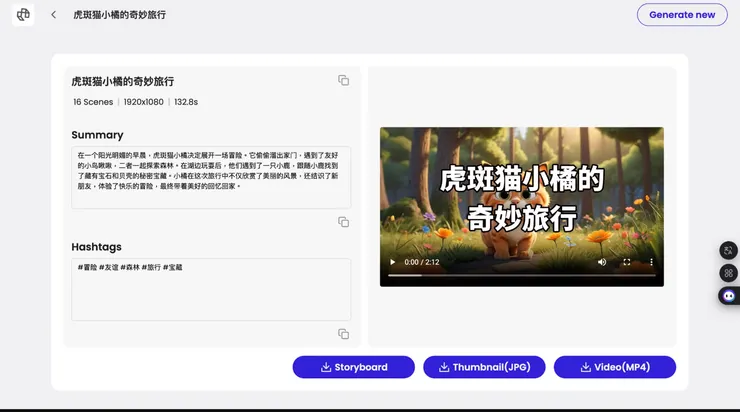Copy the Hashtags using its copy icon
Screen dimensions: 740x412
(344, 334)
